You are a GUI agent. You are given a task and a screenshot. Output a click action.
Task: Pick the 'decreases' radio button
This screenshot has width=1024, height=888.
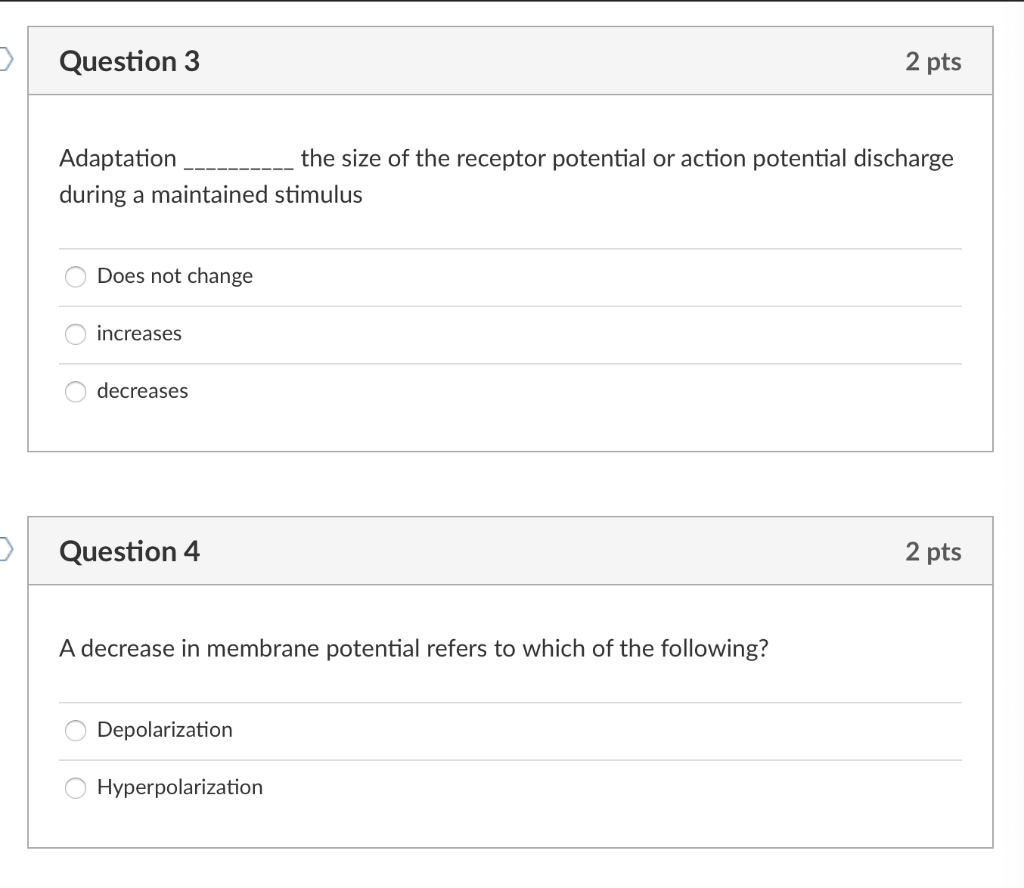[x=76, y=392]
